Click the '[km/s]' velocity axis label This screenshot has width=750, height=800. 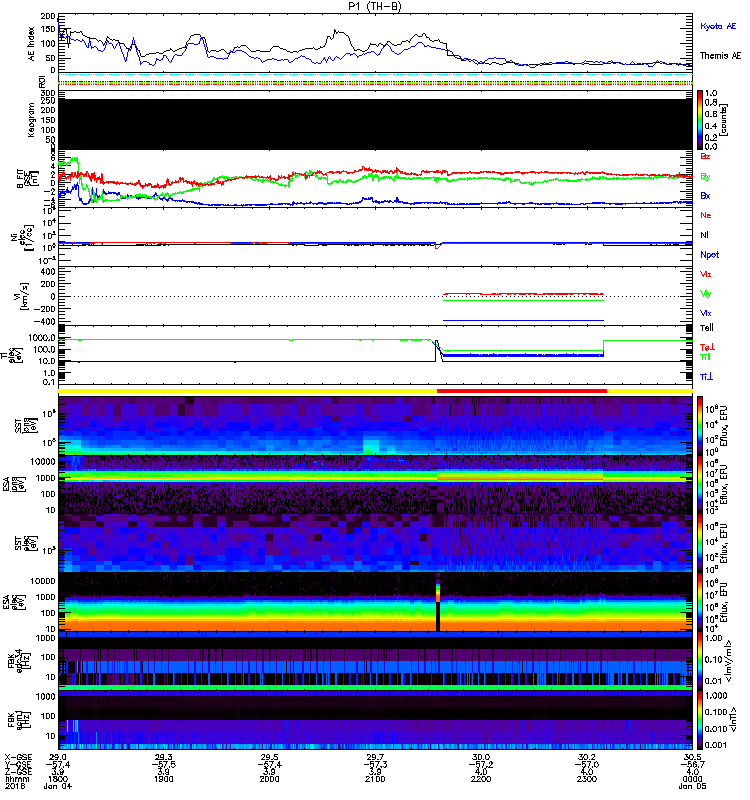[x=23, y=296]
